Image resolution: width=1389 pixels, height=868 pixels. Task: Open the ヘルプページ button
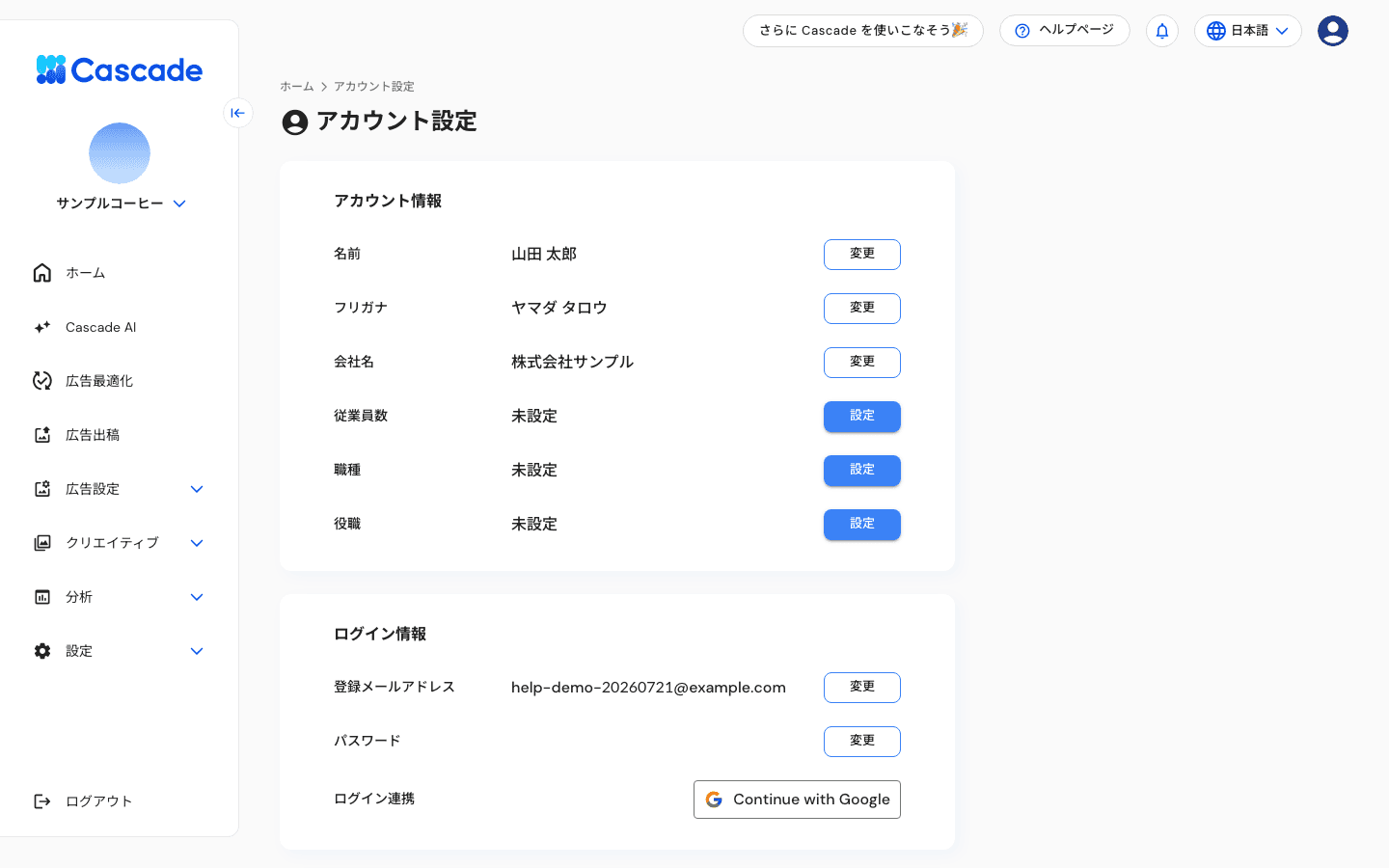pos(1065,31)
